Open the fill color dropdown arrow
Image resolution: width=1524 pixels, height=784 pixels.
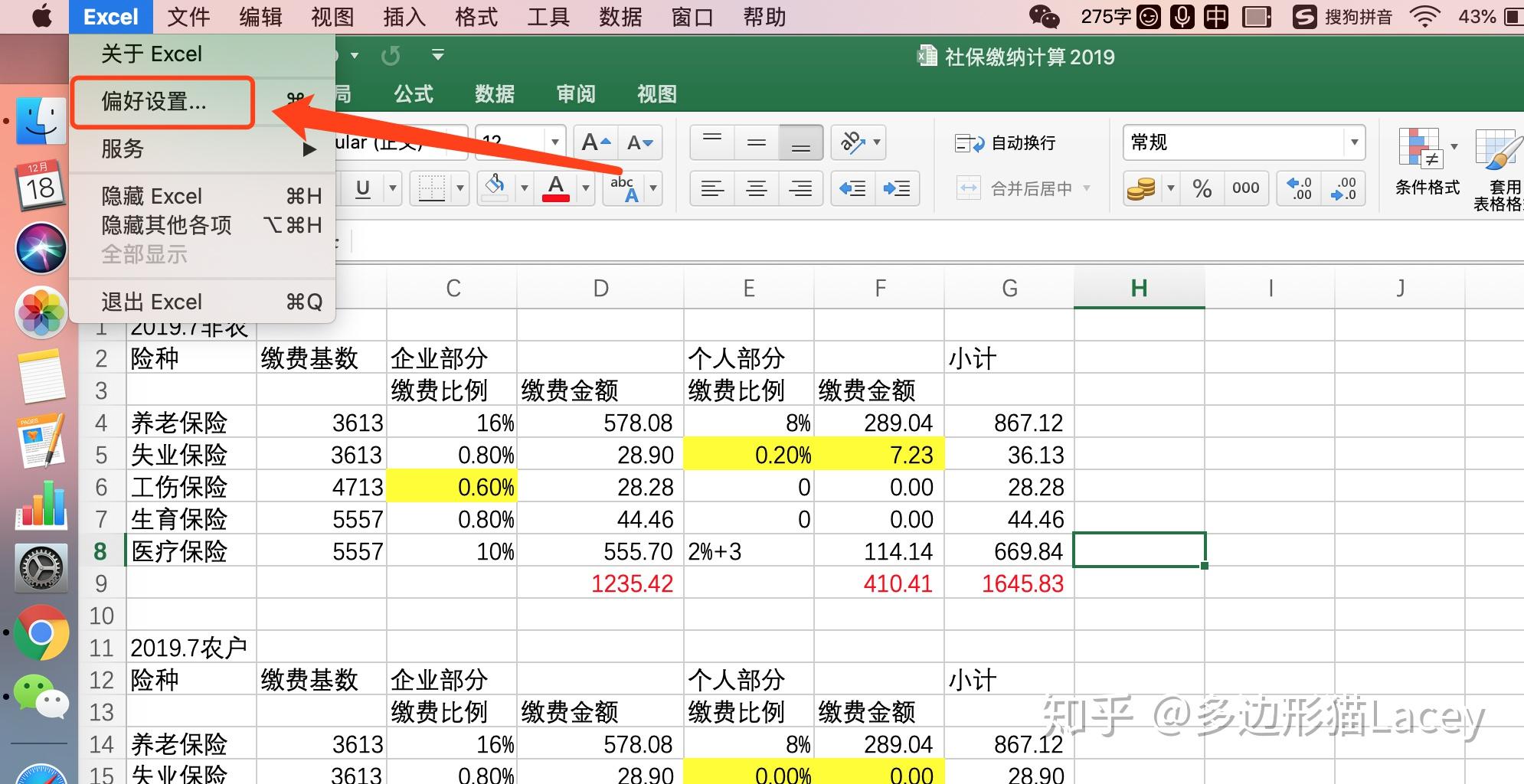(524, 188)
